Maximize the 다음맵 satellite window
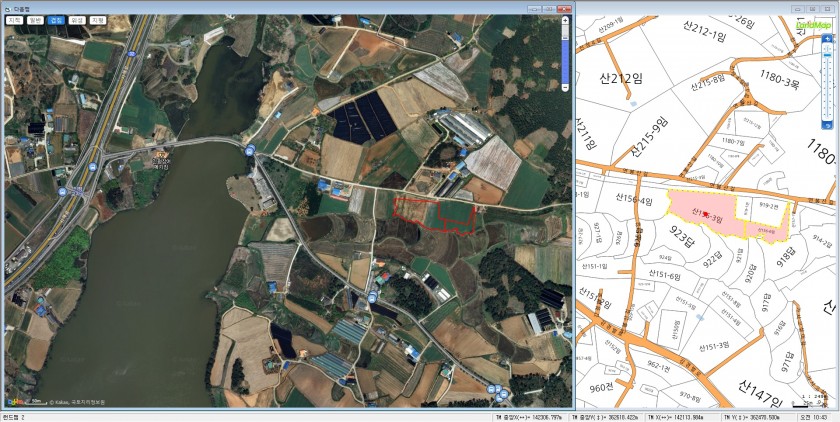The image size is (840, 422). (x=551, y=6)
